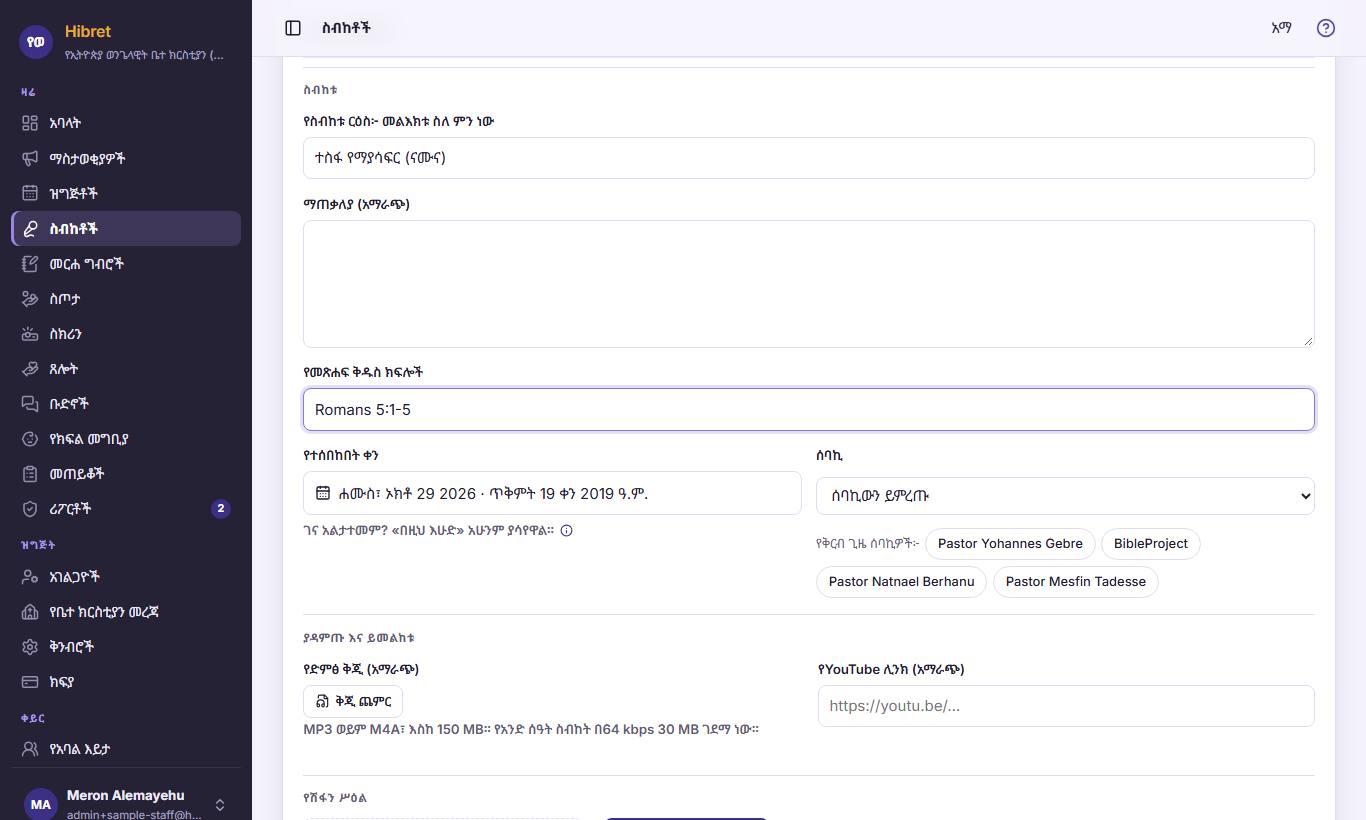Click the MA user avatar
The width and height of the screenshot is (1366, 820).
(41, 804)
